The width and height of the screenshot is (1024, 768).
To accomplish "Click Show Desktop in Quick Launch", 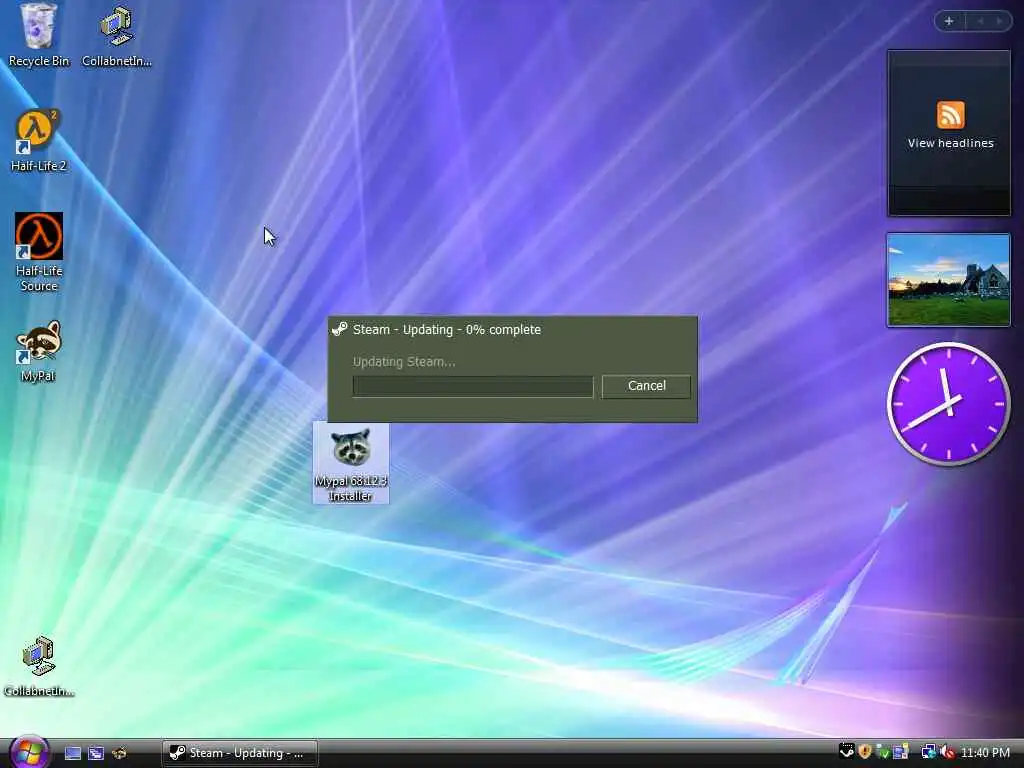I will 73,753.
